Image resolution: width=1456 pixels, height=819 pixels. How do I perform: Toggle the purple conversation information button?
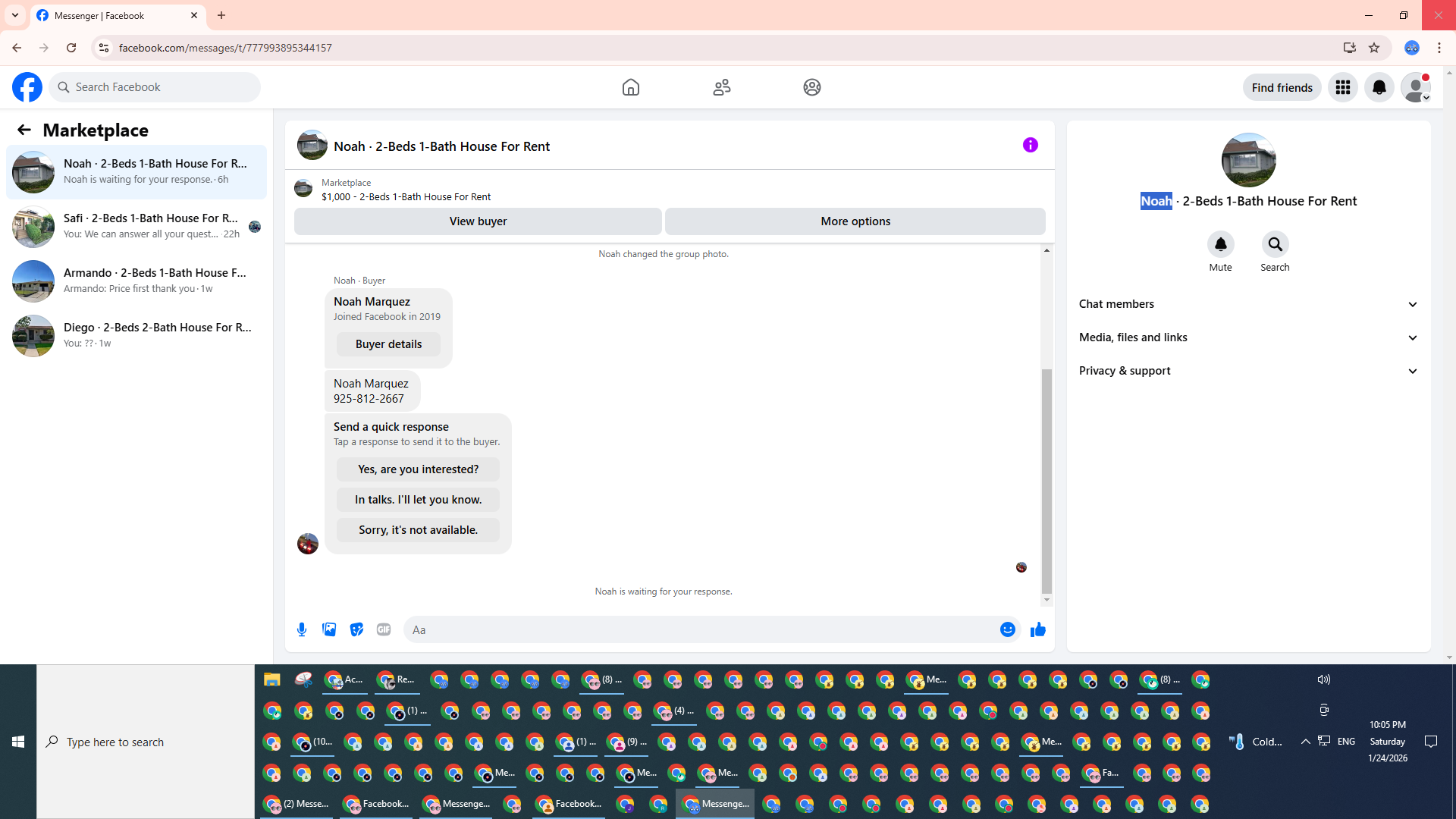(1030, 145)
